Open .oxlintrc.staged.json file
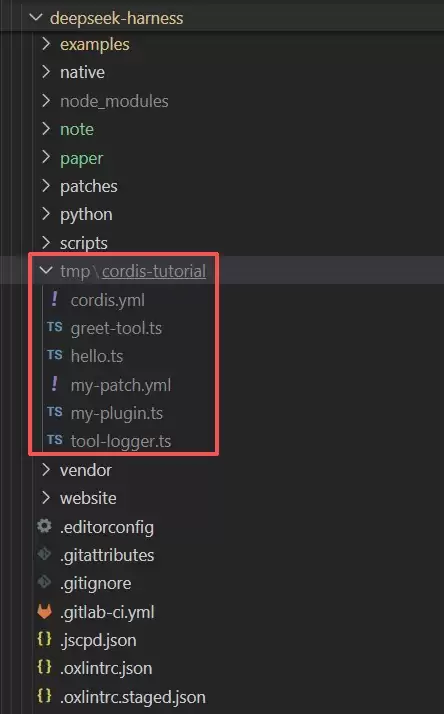Image resolution: width=444 pixels, height=714 pixels. 133,697
